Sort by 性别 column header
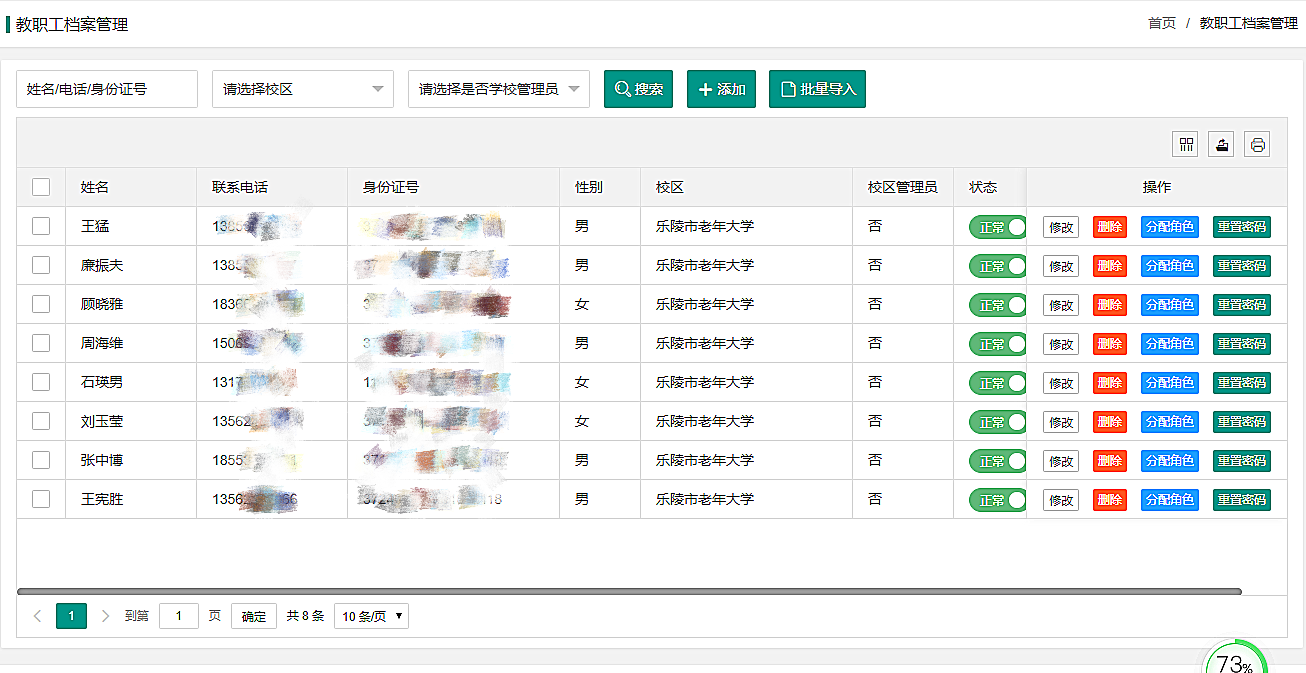 point(589,187)
